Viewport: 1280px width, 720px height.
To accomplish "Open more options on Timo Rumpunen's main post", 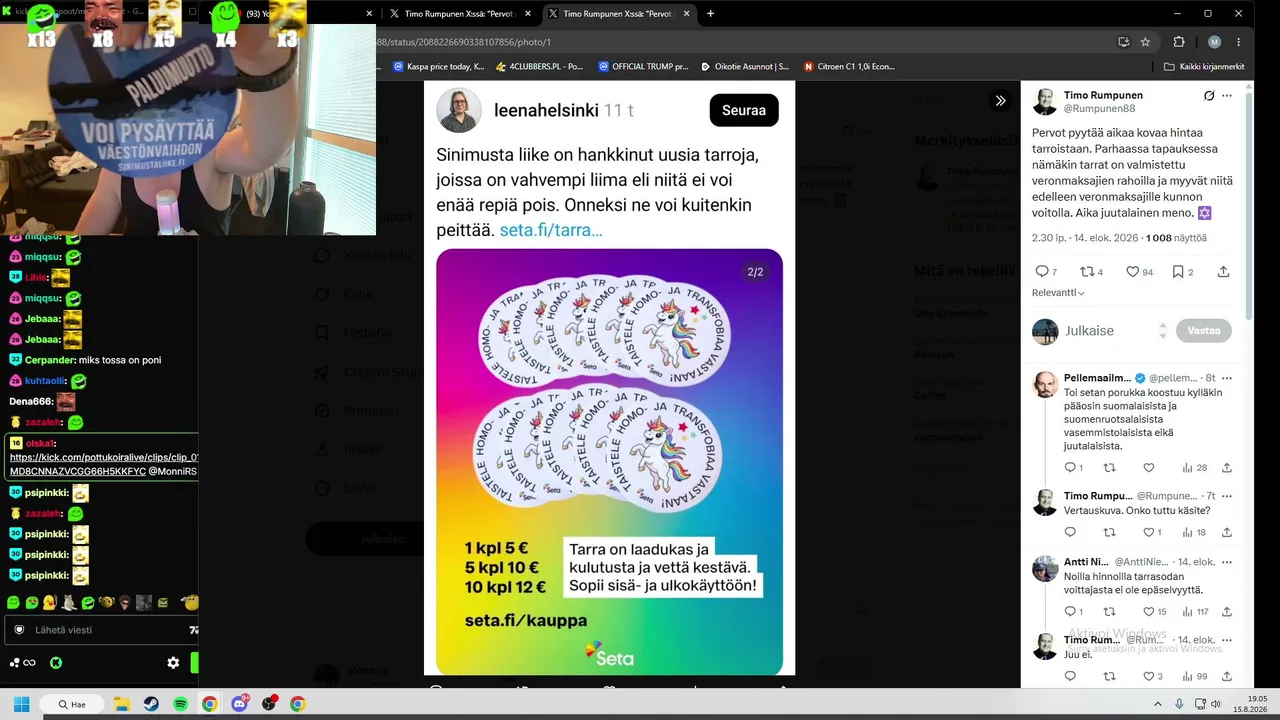I will pos(1227,96).
